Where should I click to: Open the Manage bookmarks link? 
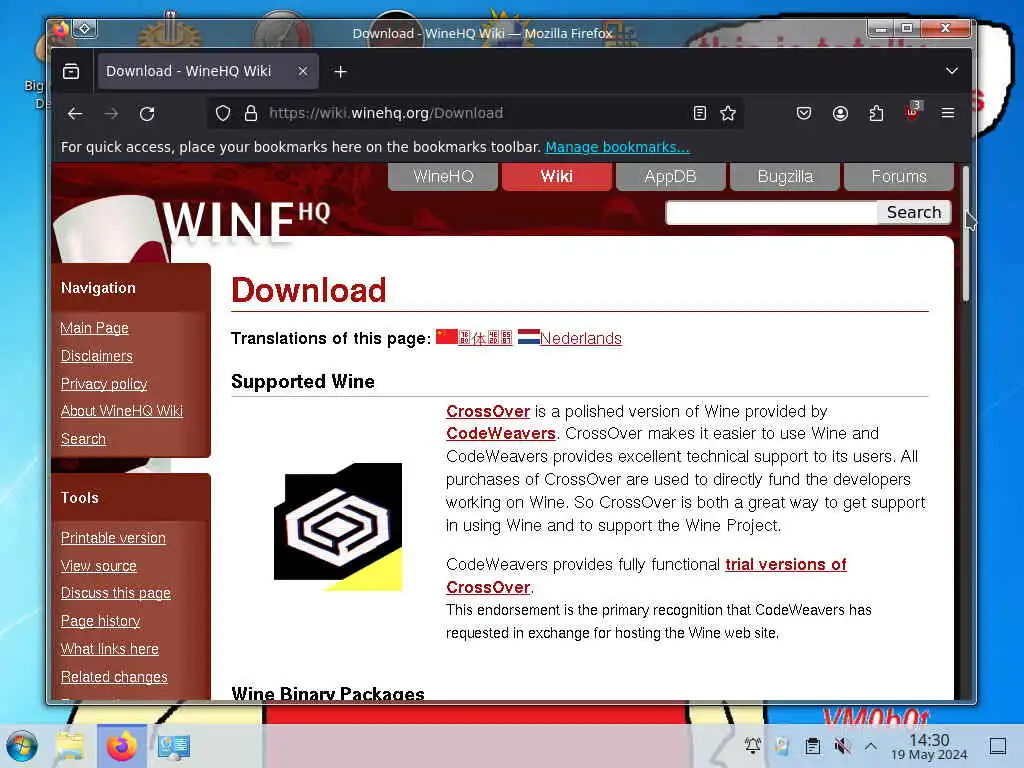pos(617,147)
